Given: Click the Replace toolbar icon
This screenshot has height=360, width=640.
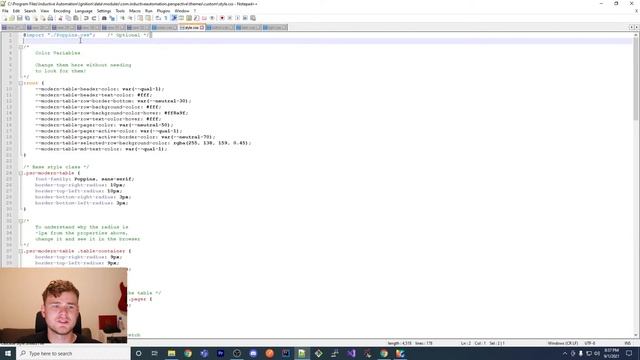Looking at the screenshot, I should point(112,18).
